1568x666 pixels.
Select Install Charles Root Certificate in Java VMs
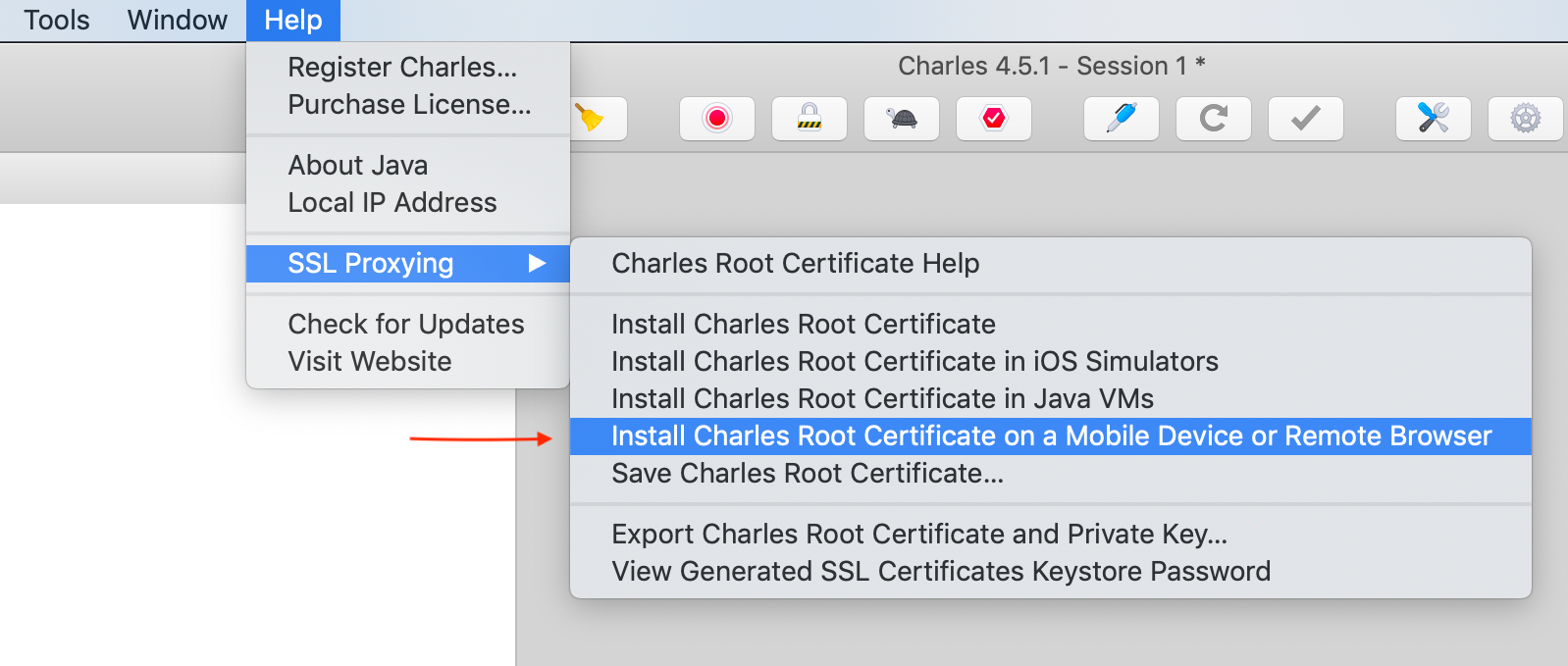1051,398
